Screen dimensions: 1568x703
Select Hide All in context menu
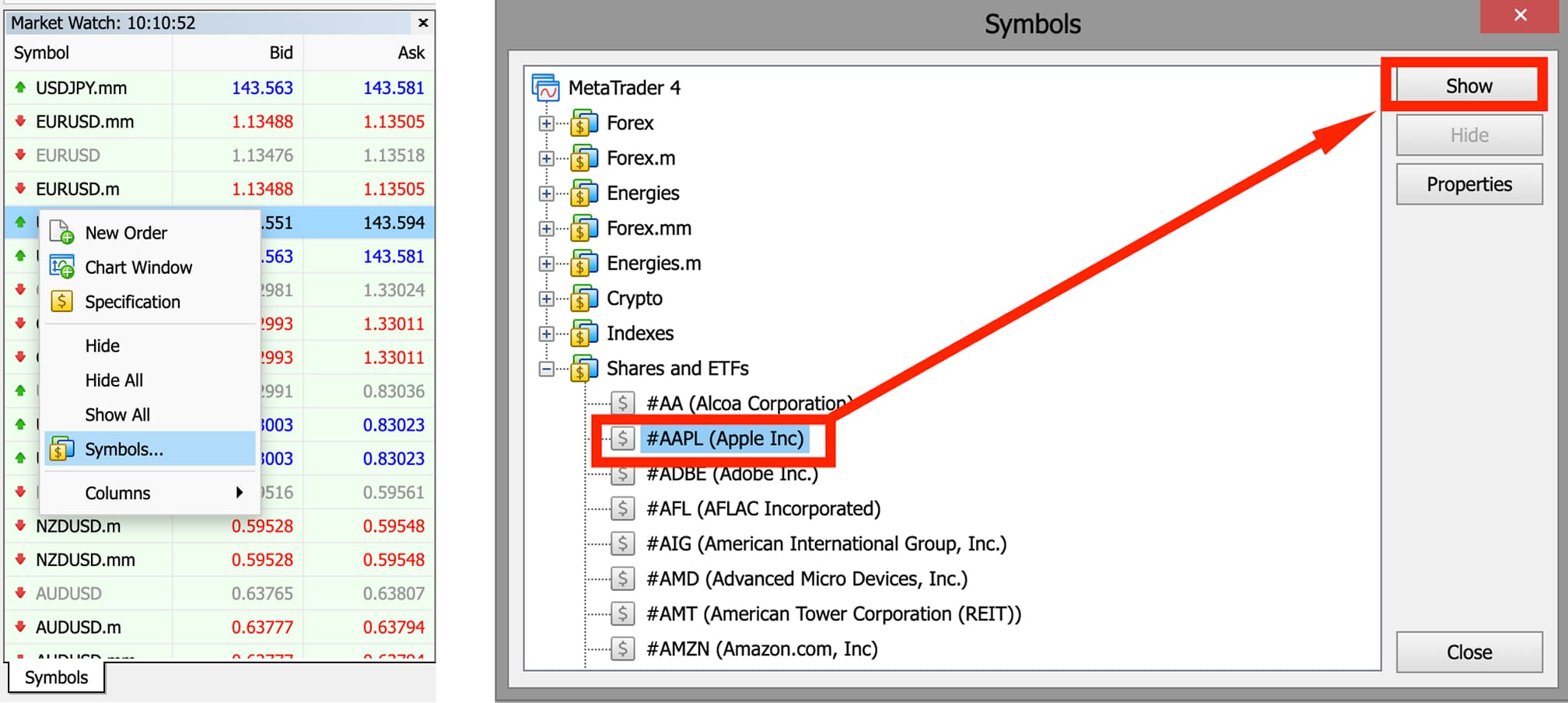pos(114,380)
